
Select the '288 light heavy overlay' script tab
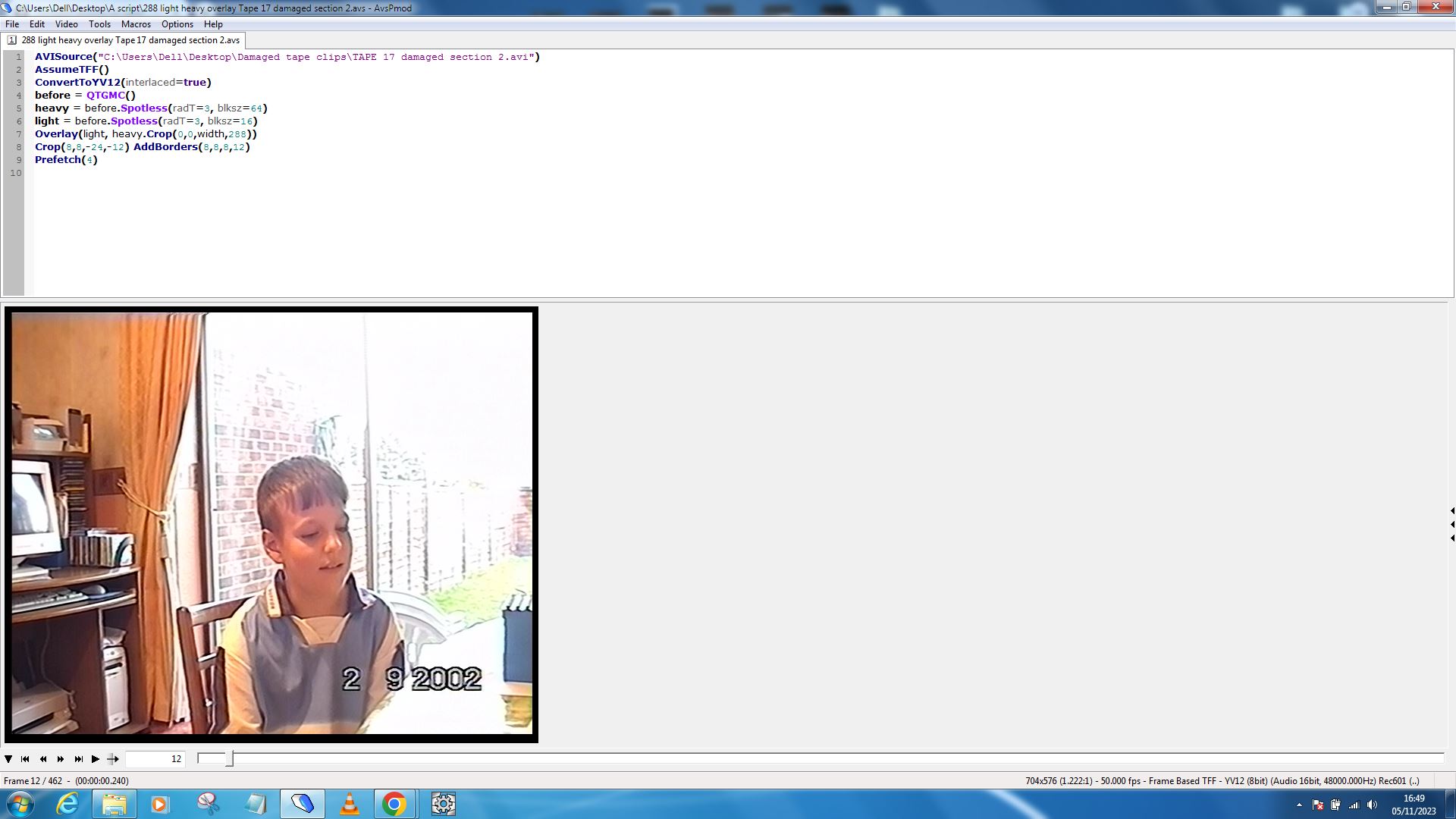124,40
